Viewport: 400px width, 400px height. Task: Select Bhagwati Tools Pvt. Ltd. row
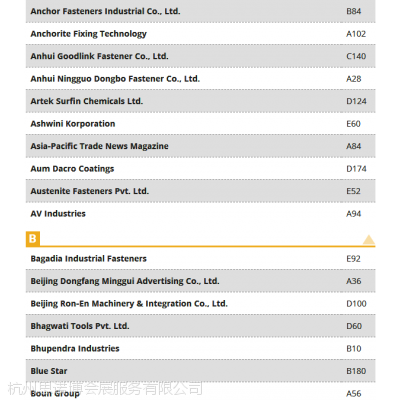pos(200,326)
